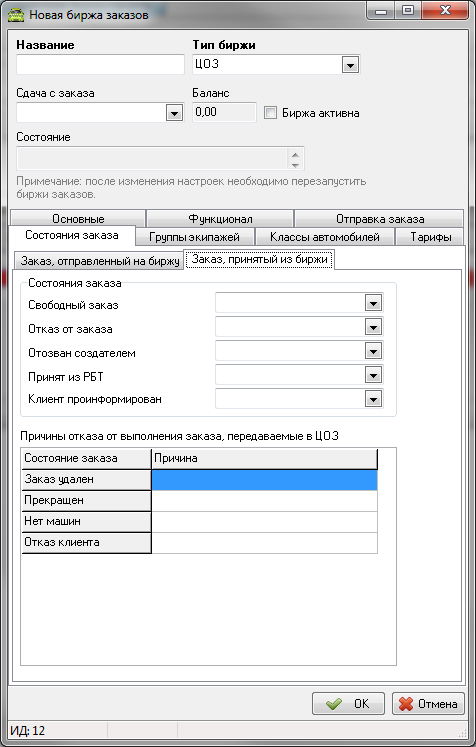The width and height of the screenshot is (476, 747).
Task: Click the green checkmark OK button
Action: coord(348,704)
